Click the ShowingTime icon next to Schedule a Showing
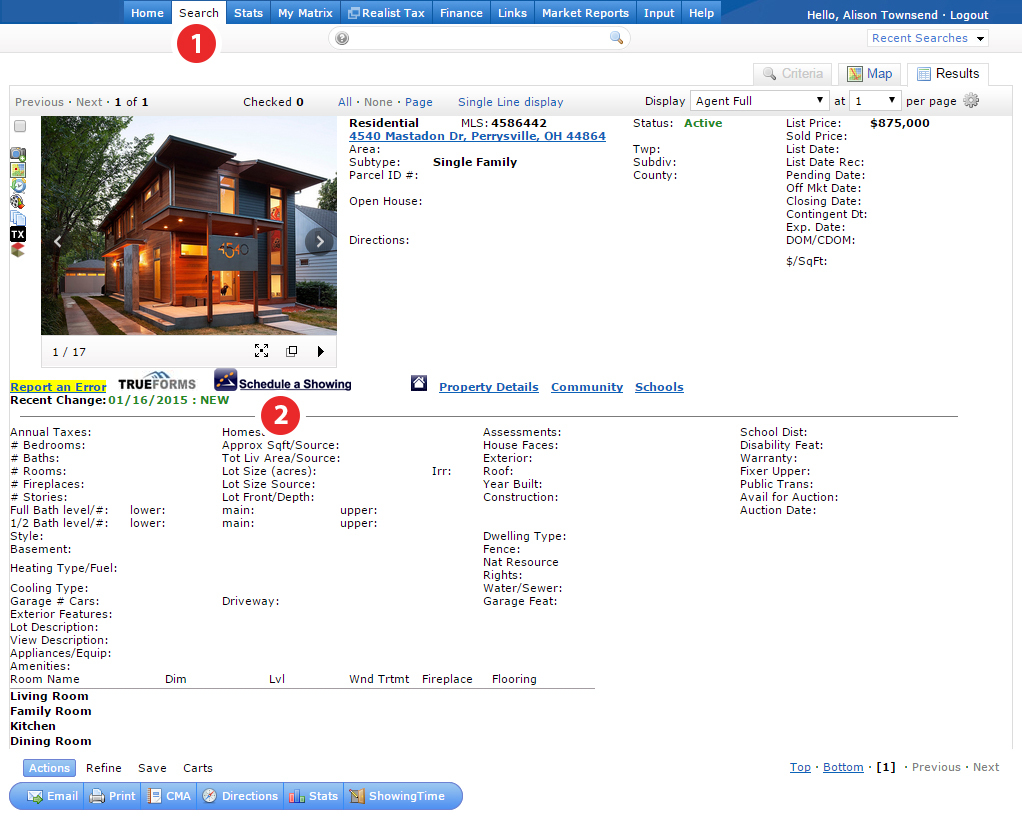This screenshot has width=1022, height=819. coord(226,380)
